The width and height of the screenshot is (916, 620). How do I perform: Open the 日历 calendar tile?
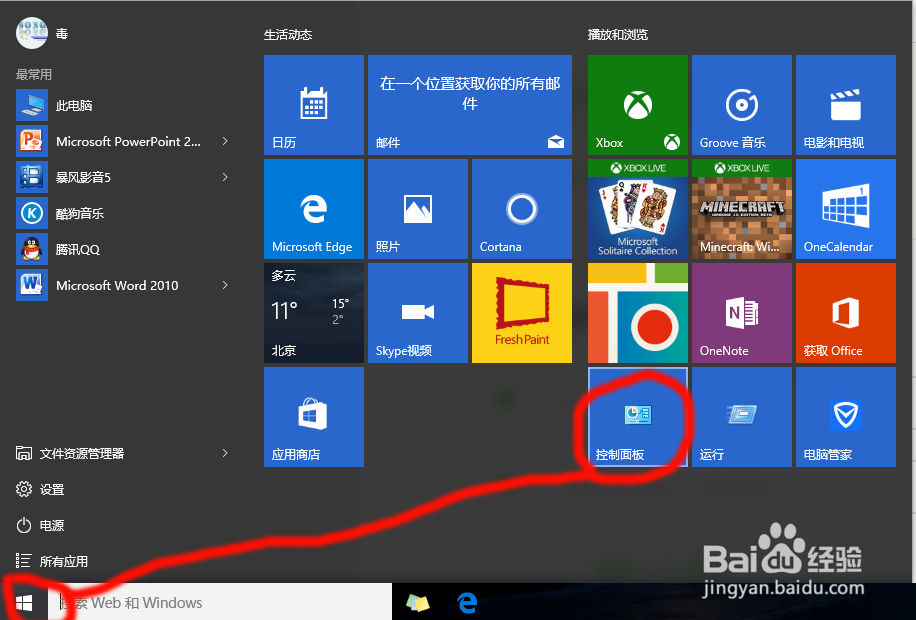tap(314, 105)
